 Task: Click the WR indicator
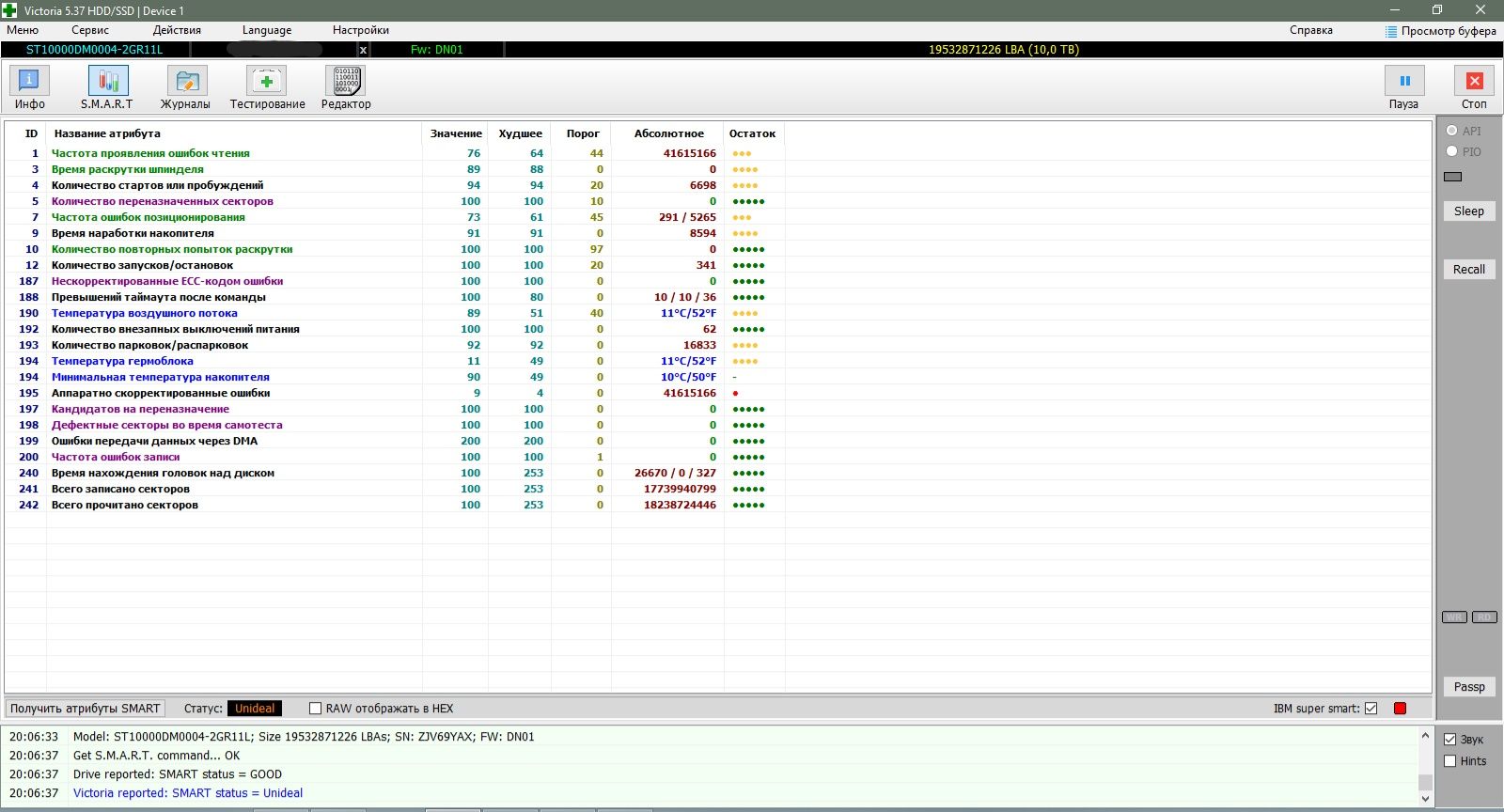(1454, 617)
